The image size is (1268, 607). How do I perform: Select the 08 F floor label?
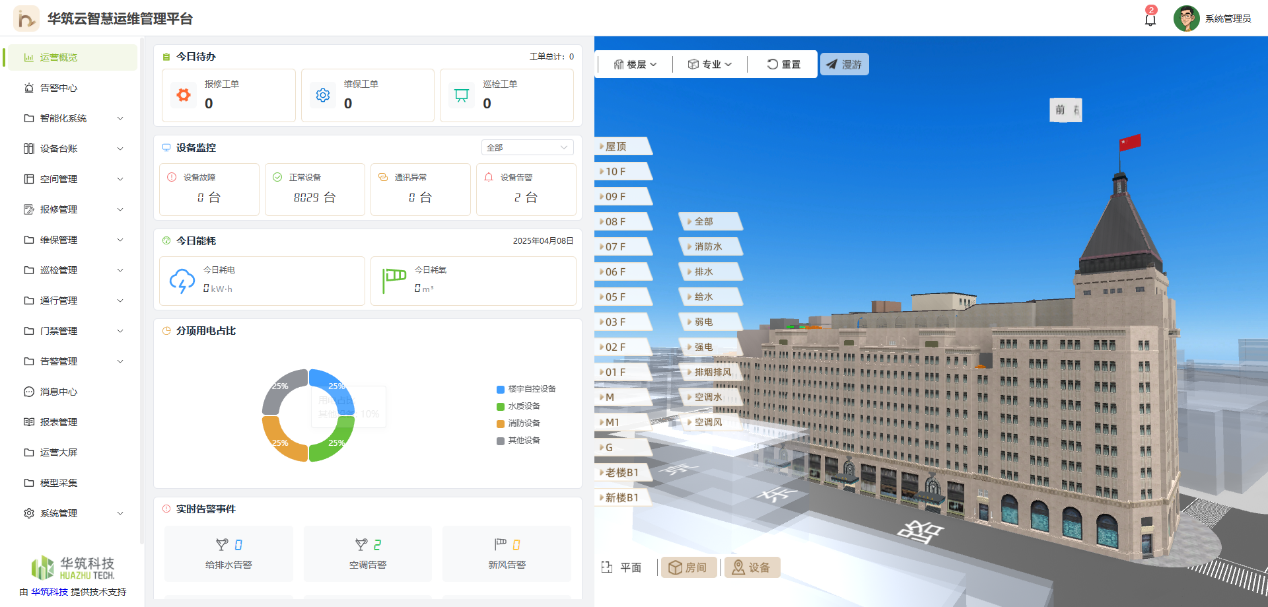coord(616,222)
